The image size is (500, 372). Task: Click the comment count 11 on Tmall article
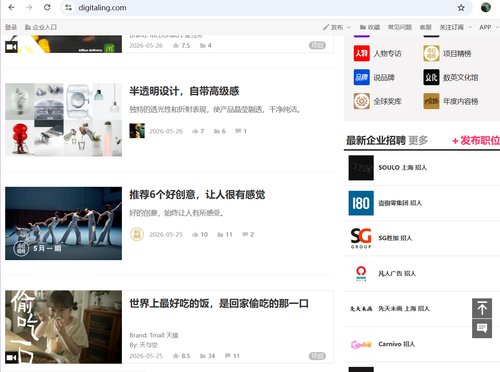[x=233, y=356]
